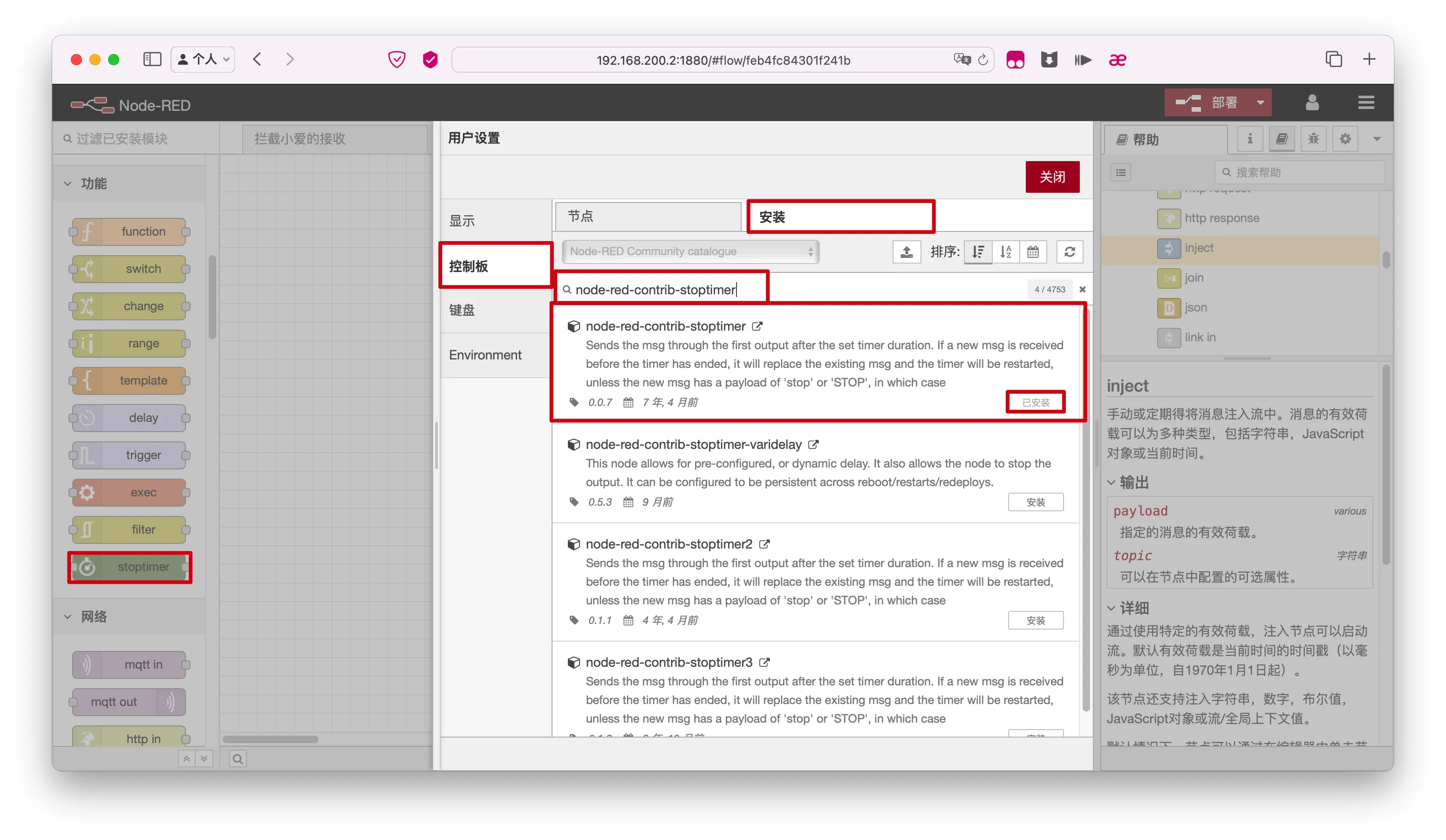
Task: Open the download-box extension icon
Action: [1049, 60]
